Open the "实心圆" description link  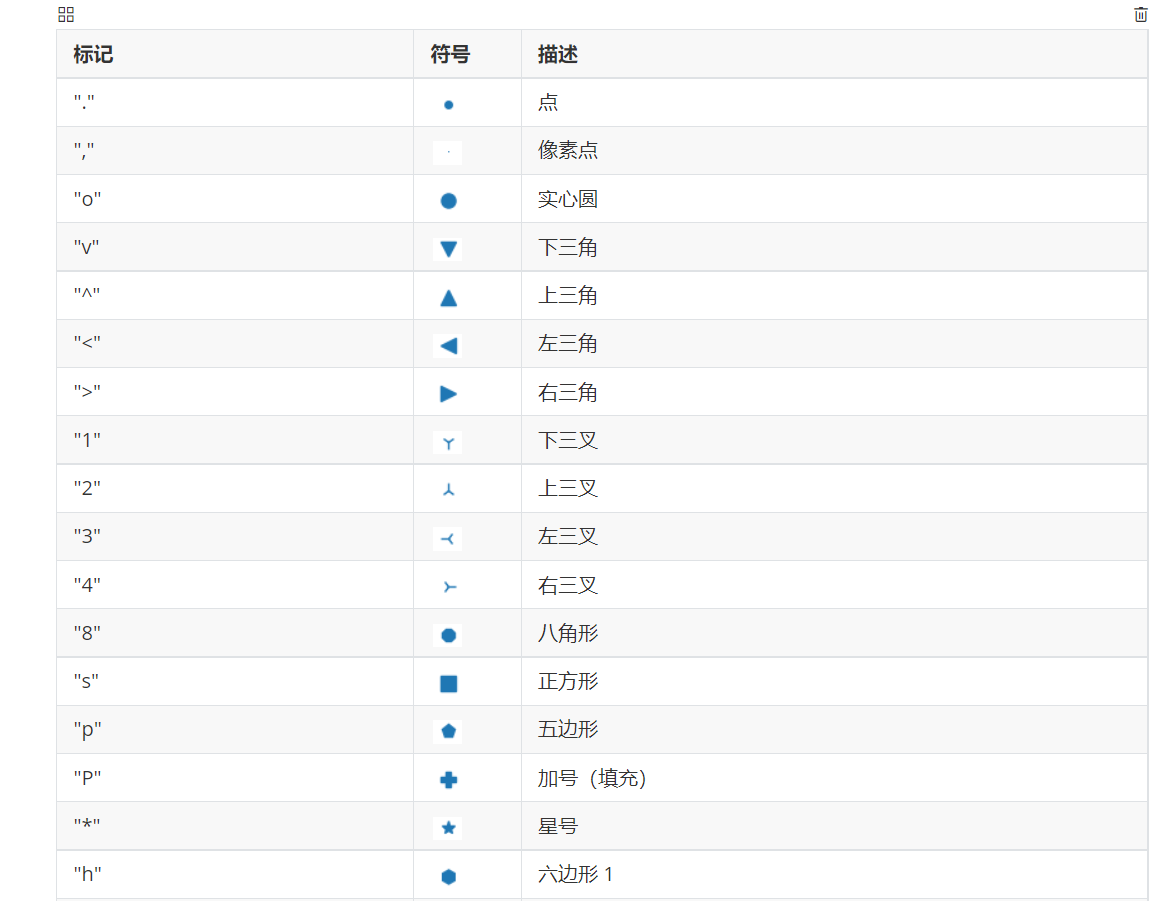point(566,199)
